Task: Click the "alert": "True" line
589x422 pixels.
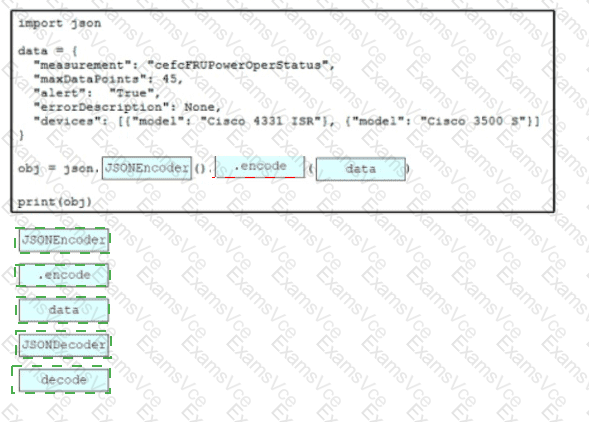Action: point(97,93)
